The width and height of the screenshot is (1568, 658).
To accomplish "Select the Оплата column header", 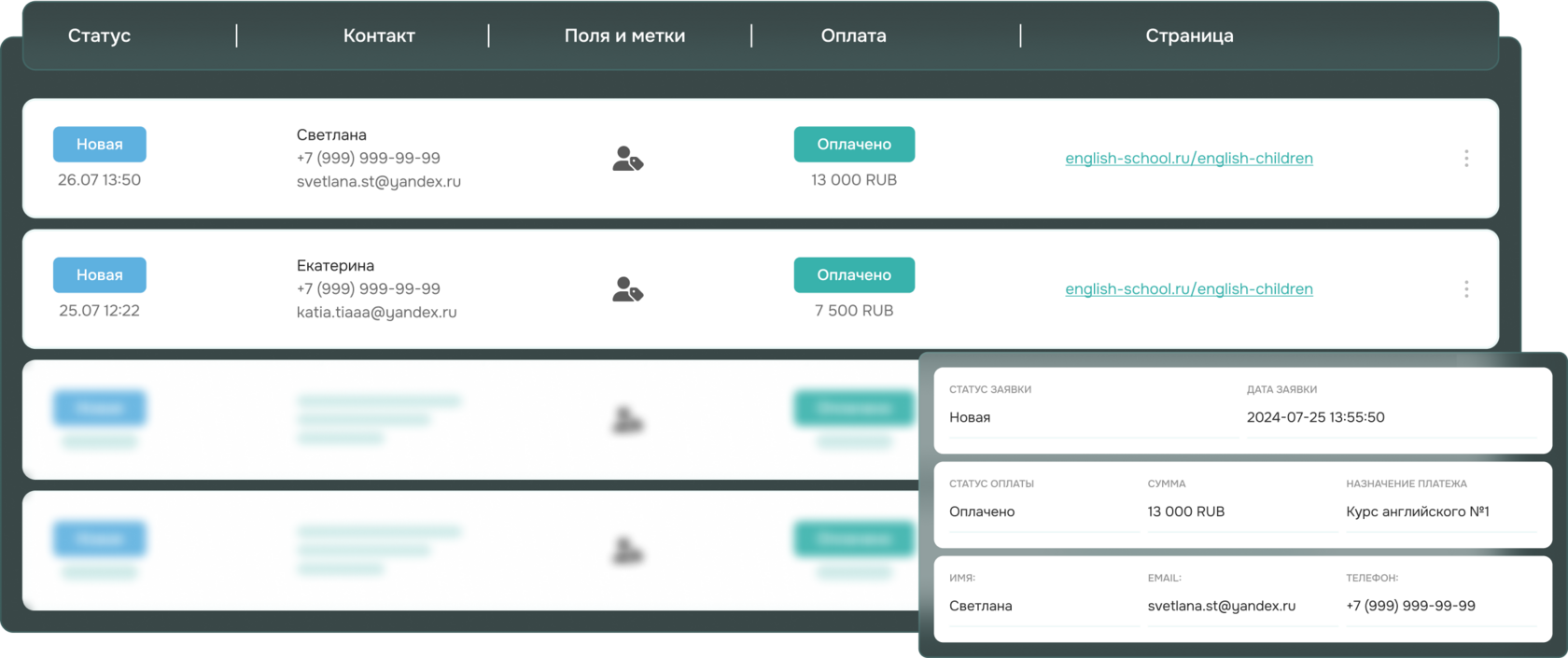I will coord(853,35).
